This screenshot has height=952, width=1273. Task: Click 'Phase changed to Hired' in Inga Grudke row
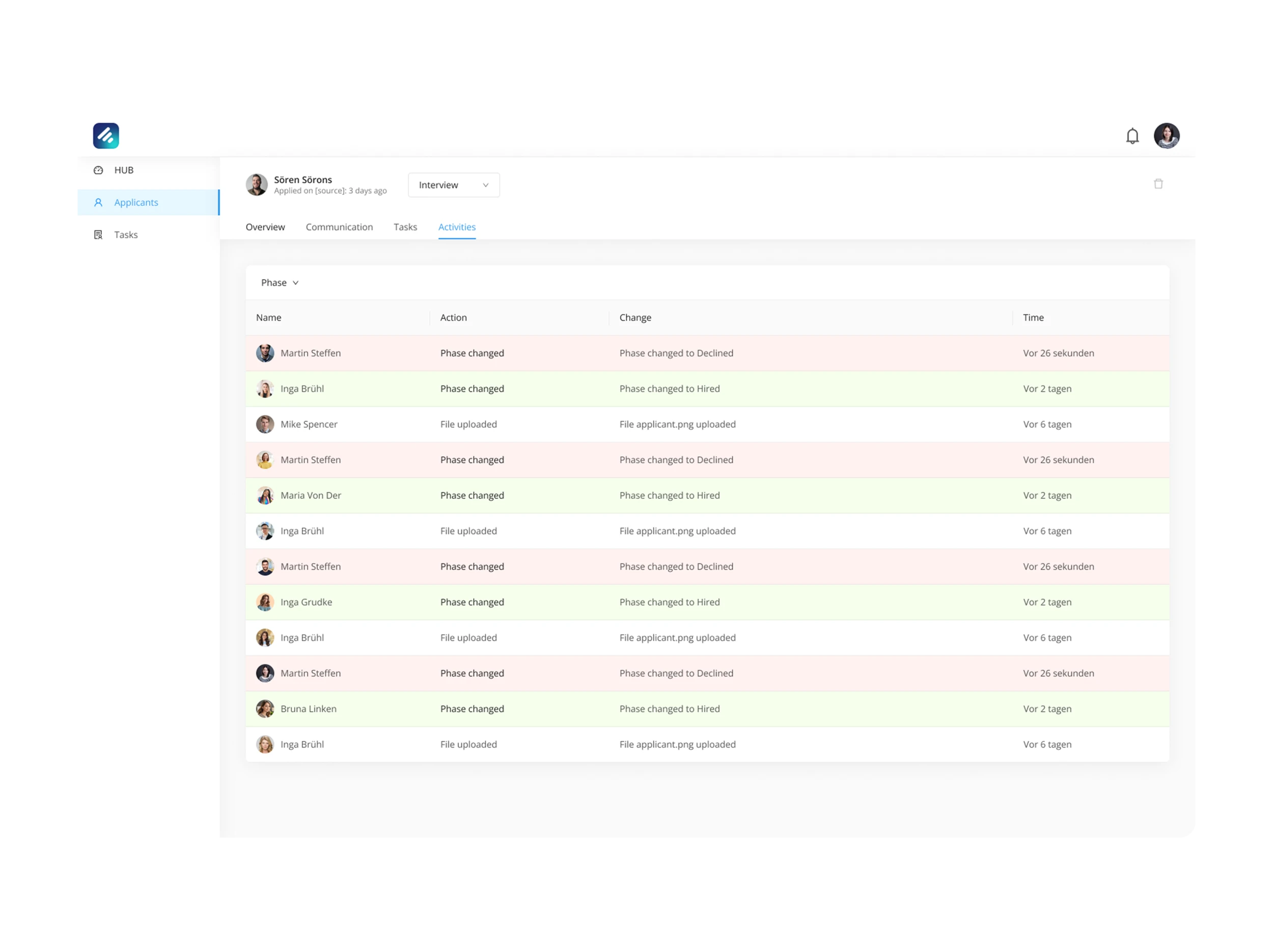669,602
